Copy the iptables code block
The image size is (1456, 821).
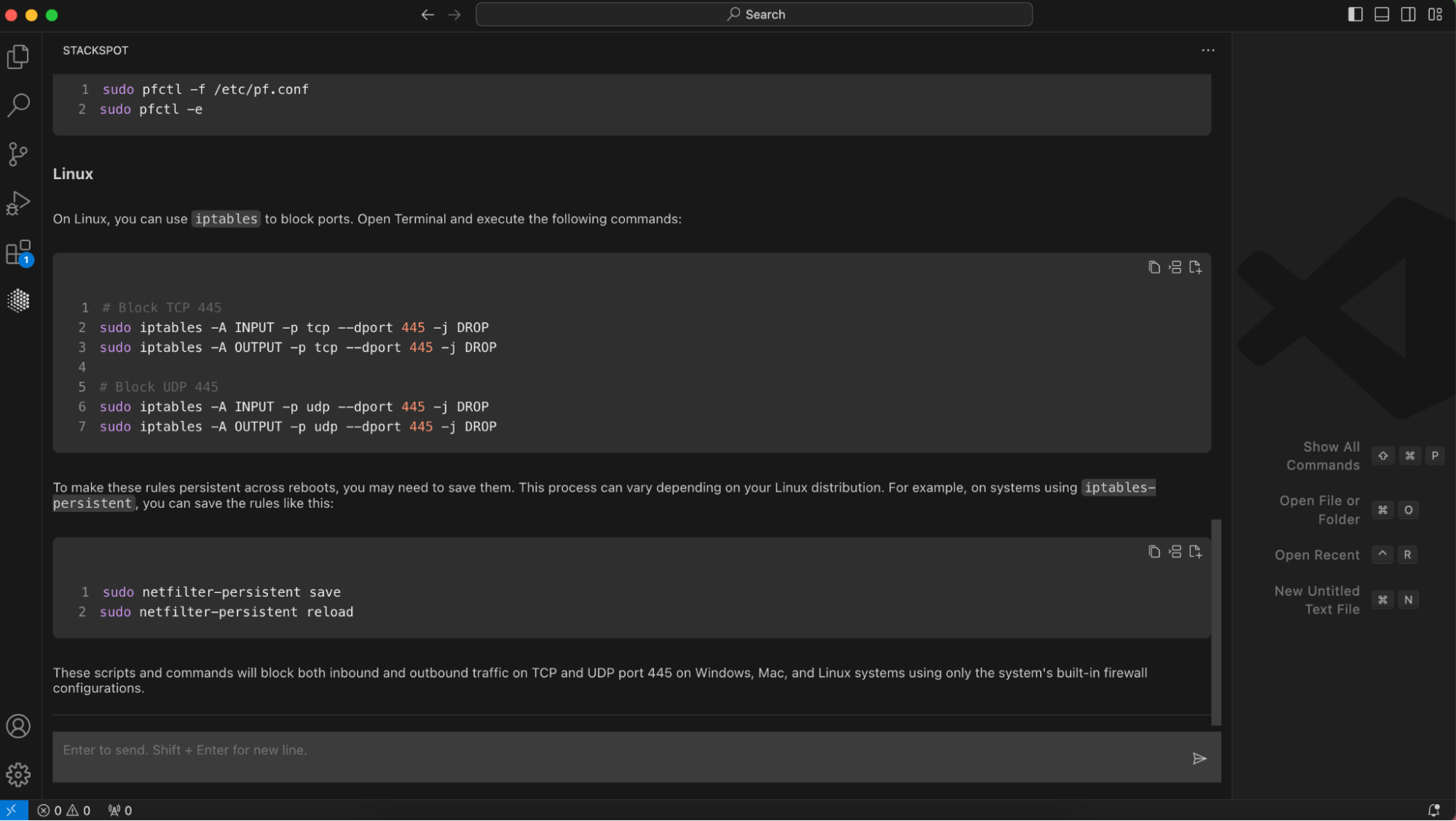pos(1154,267)
